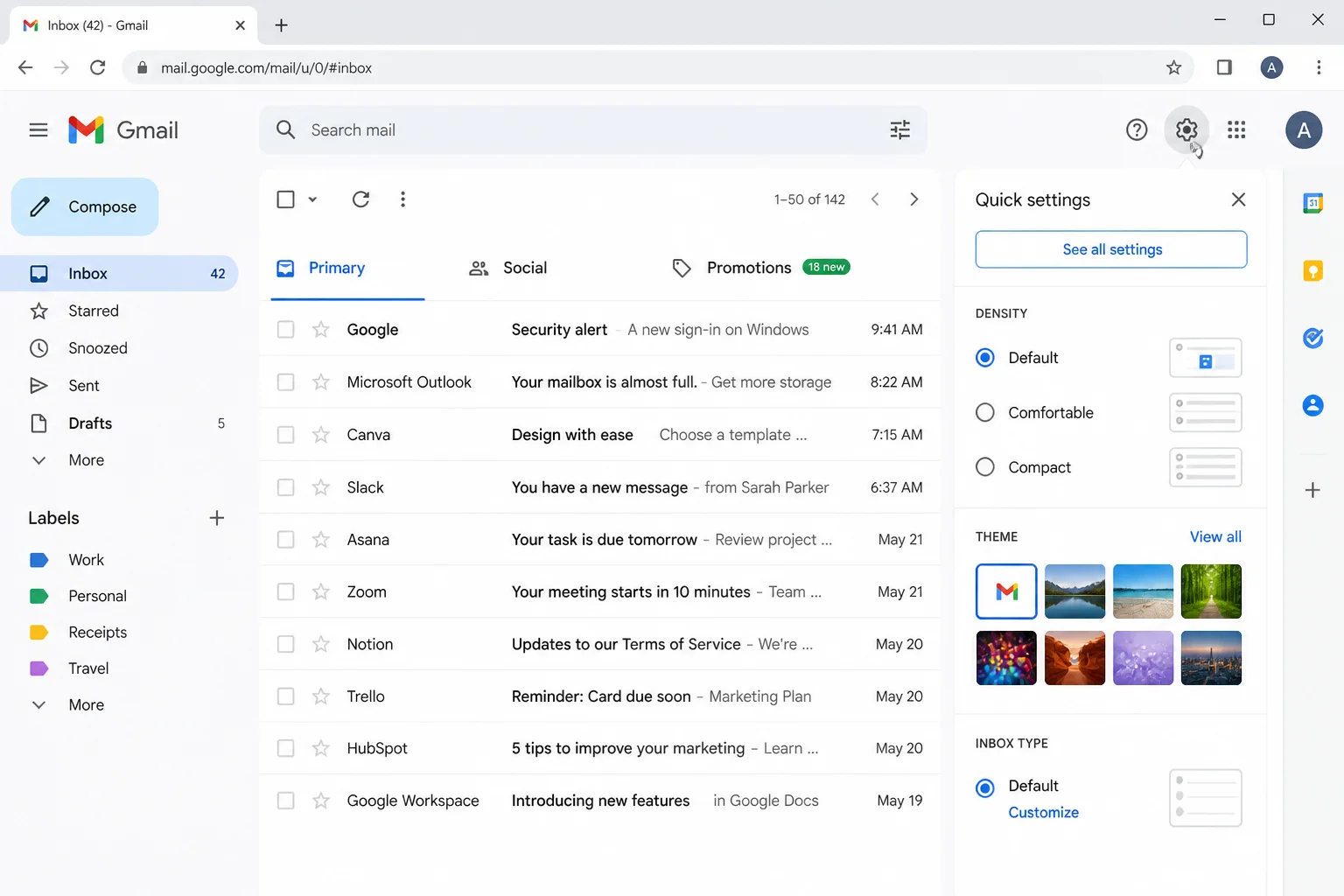This screenshot has width=1344, height=896.
Task: Select the Google email checkbox
Action: click(285, 330)
